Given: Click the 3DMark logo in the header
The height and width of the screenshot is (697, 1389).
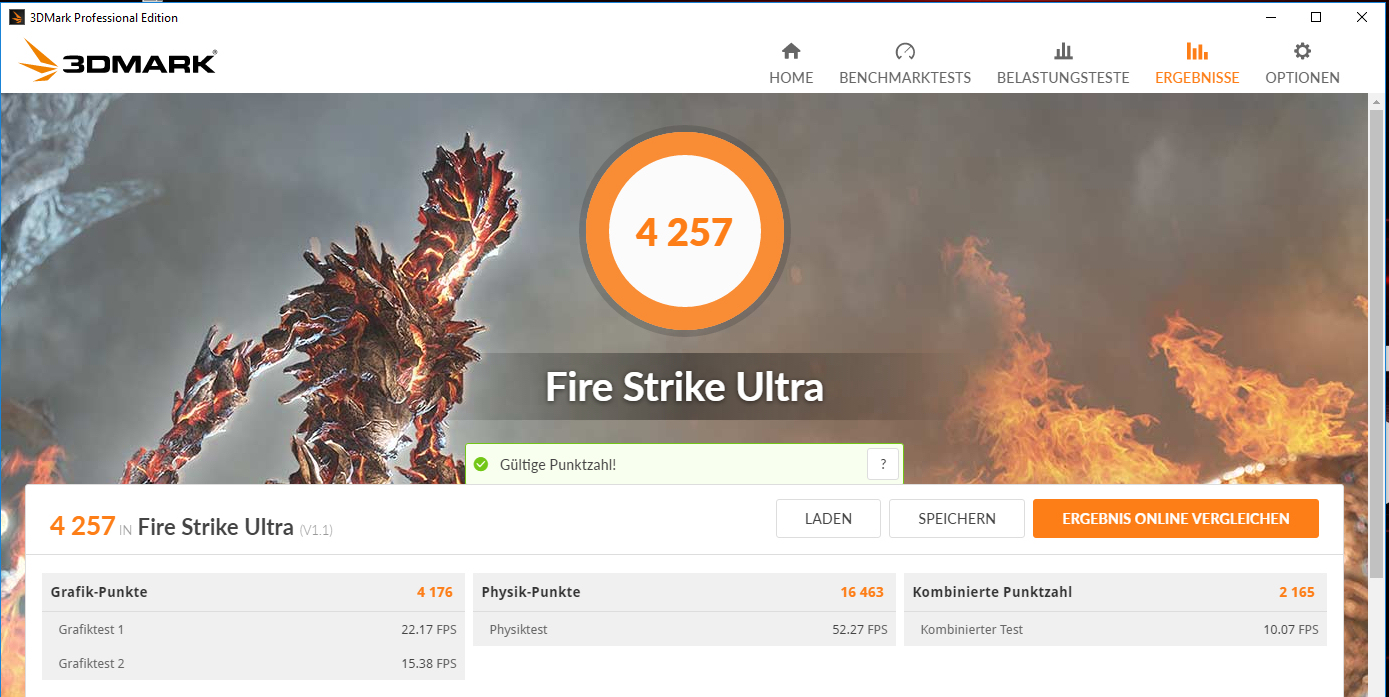Looking at the screenshot, I should point(117,61).
